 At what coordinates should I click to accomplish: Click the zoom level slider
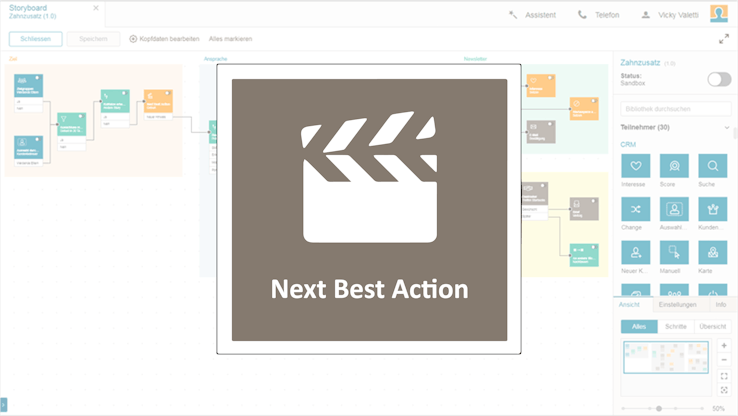(659, 408)
